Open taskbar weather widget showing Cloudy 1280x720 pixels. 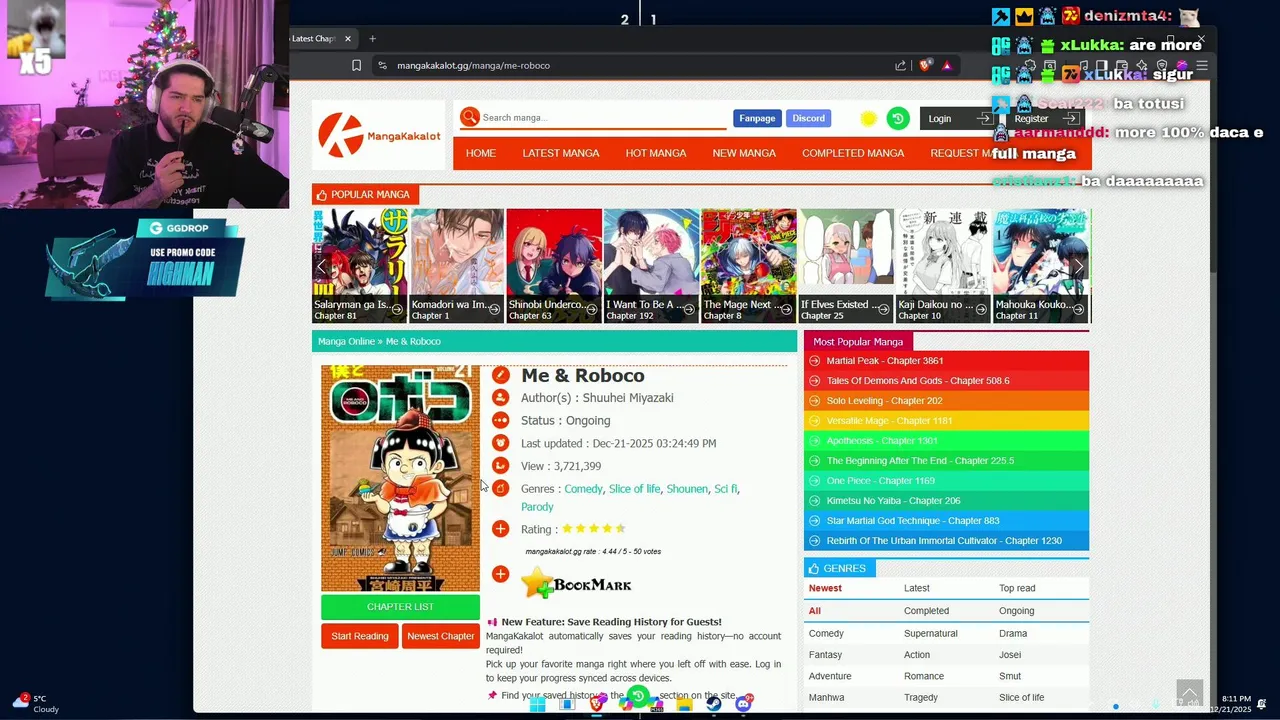[35, 704]
